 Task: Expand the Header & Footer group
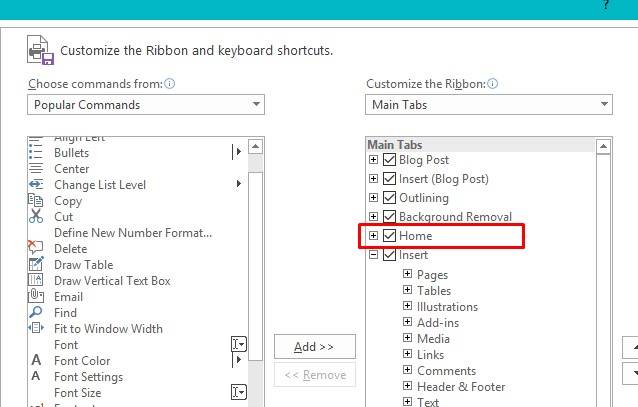pyautogui.click(x=407, y=385)
